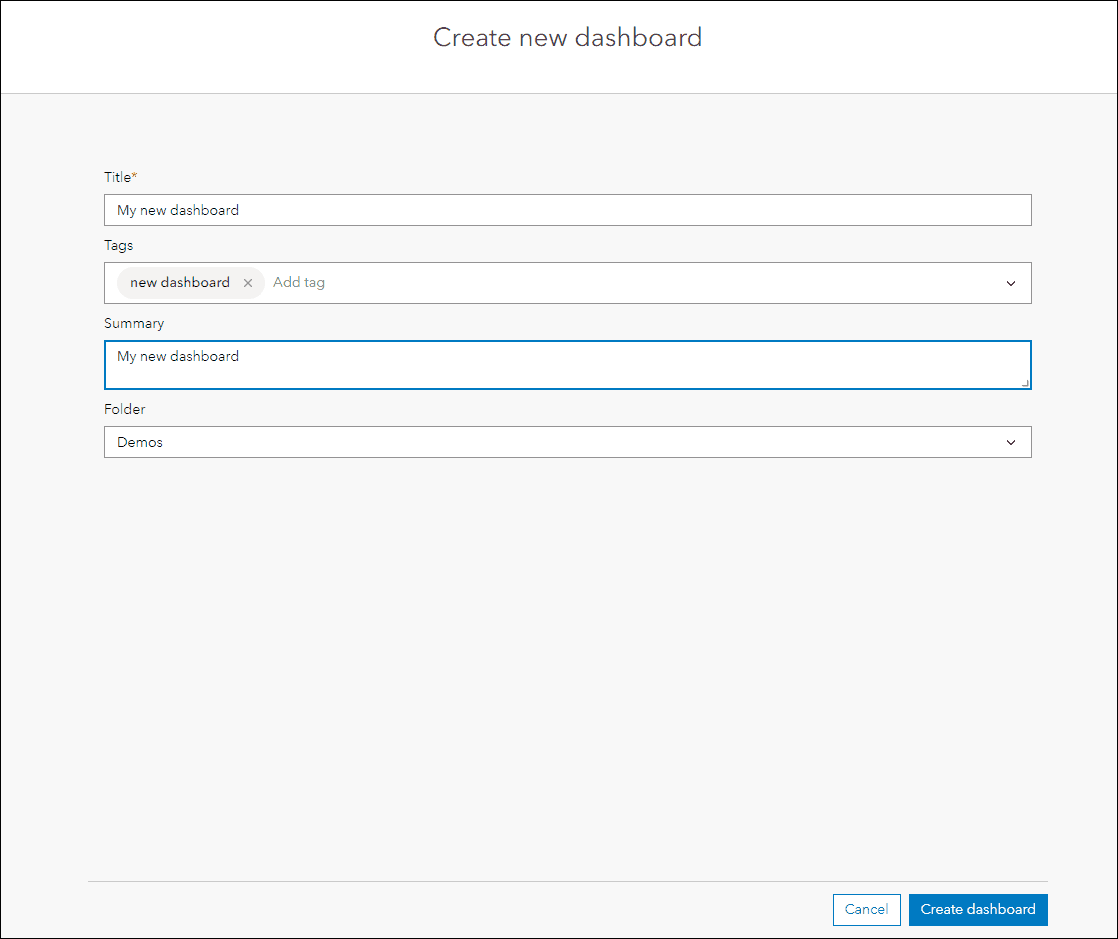Viewport: 1118px width, 939px height.
Task: Click the Folder dropdown chevron
Action: [1011, 441]
